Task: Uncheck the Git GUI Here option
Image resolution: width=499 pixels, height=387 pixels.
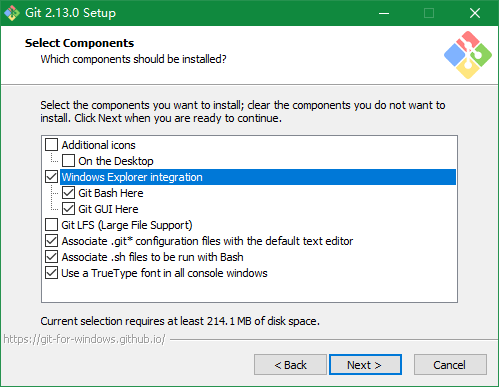Action: tap(68, 209)
